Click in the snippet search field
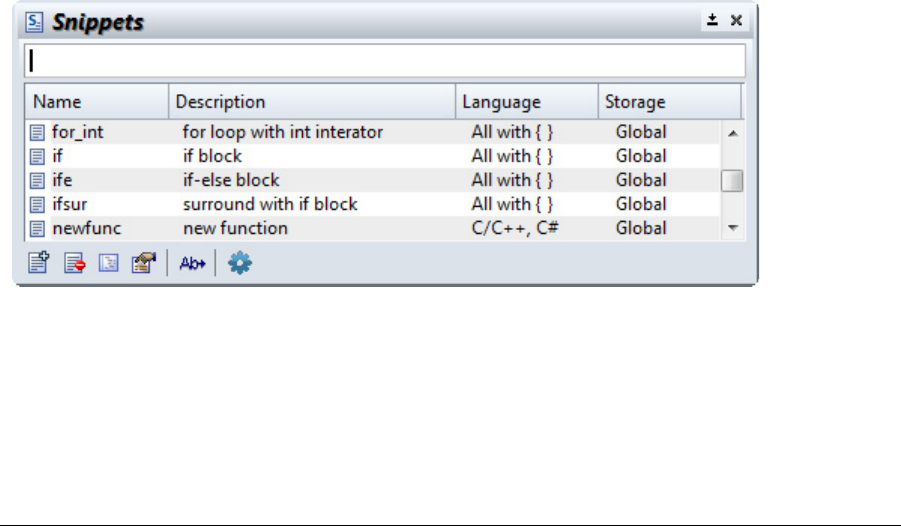The image size is (901, 526). click(385, 61)
